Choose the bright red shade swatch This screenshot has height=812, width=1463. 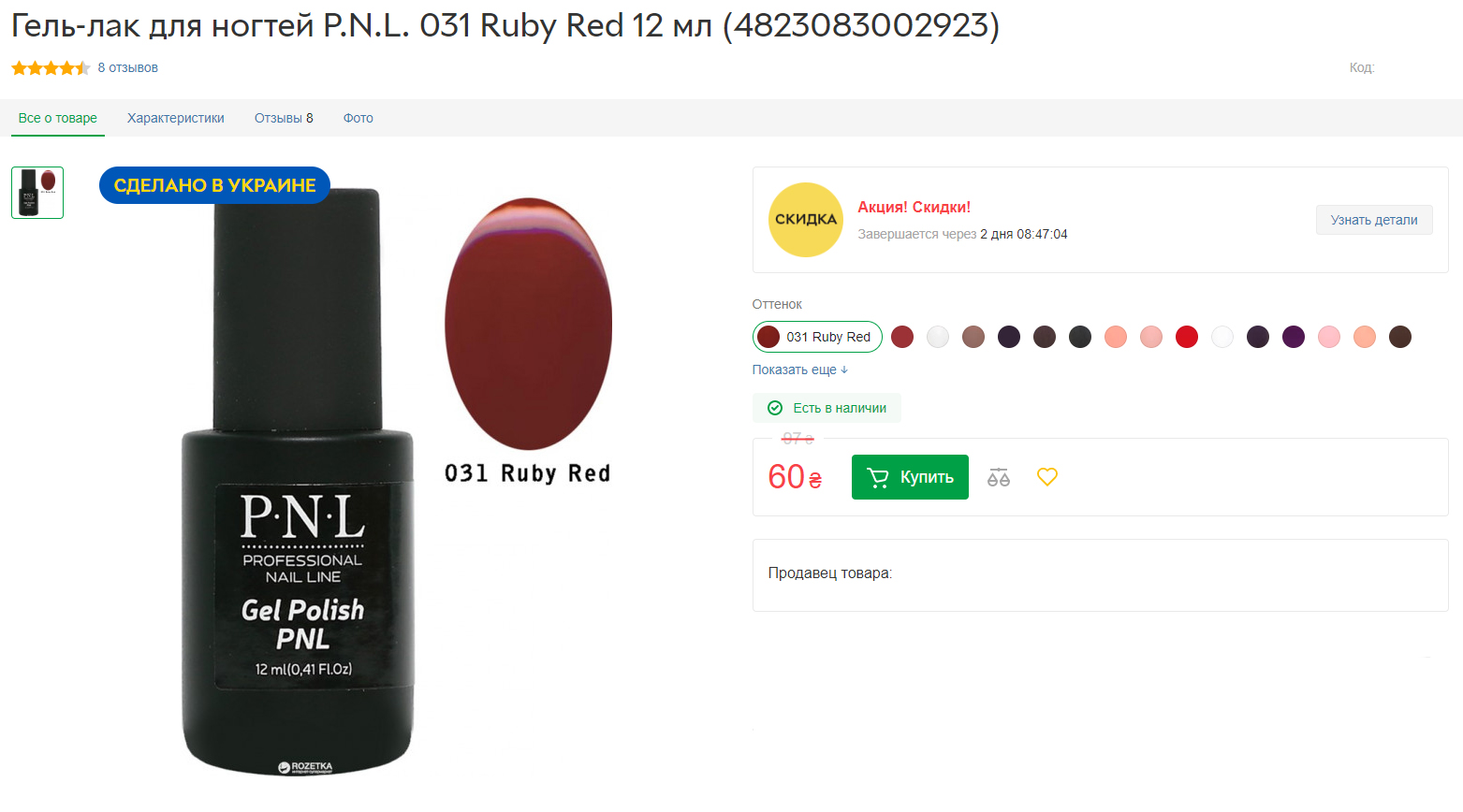point(1187,337)
